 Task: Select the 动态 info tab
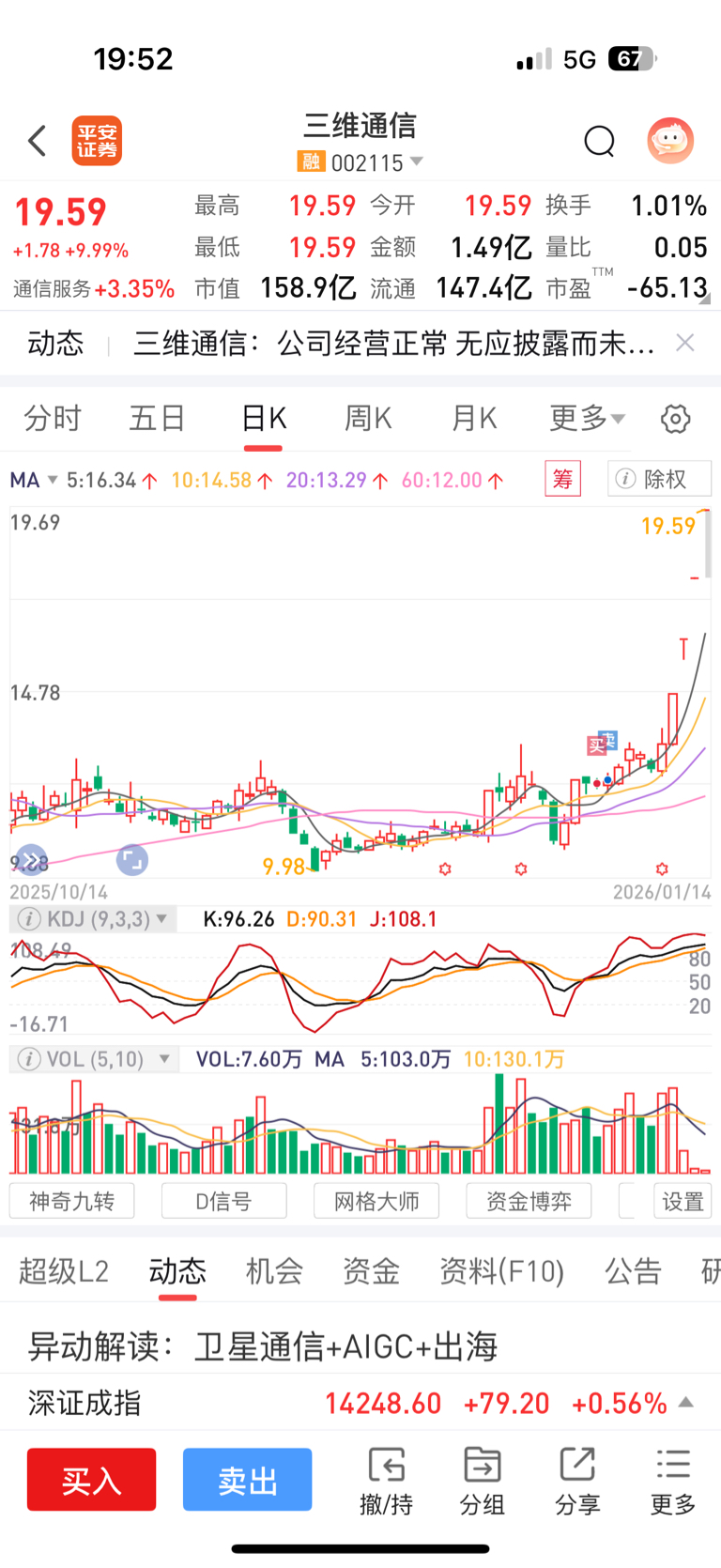(177, 1270)
